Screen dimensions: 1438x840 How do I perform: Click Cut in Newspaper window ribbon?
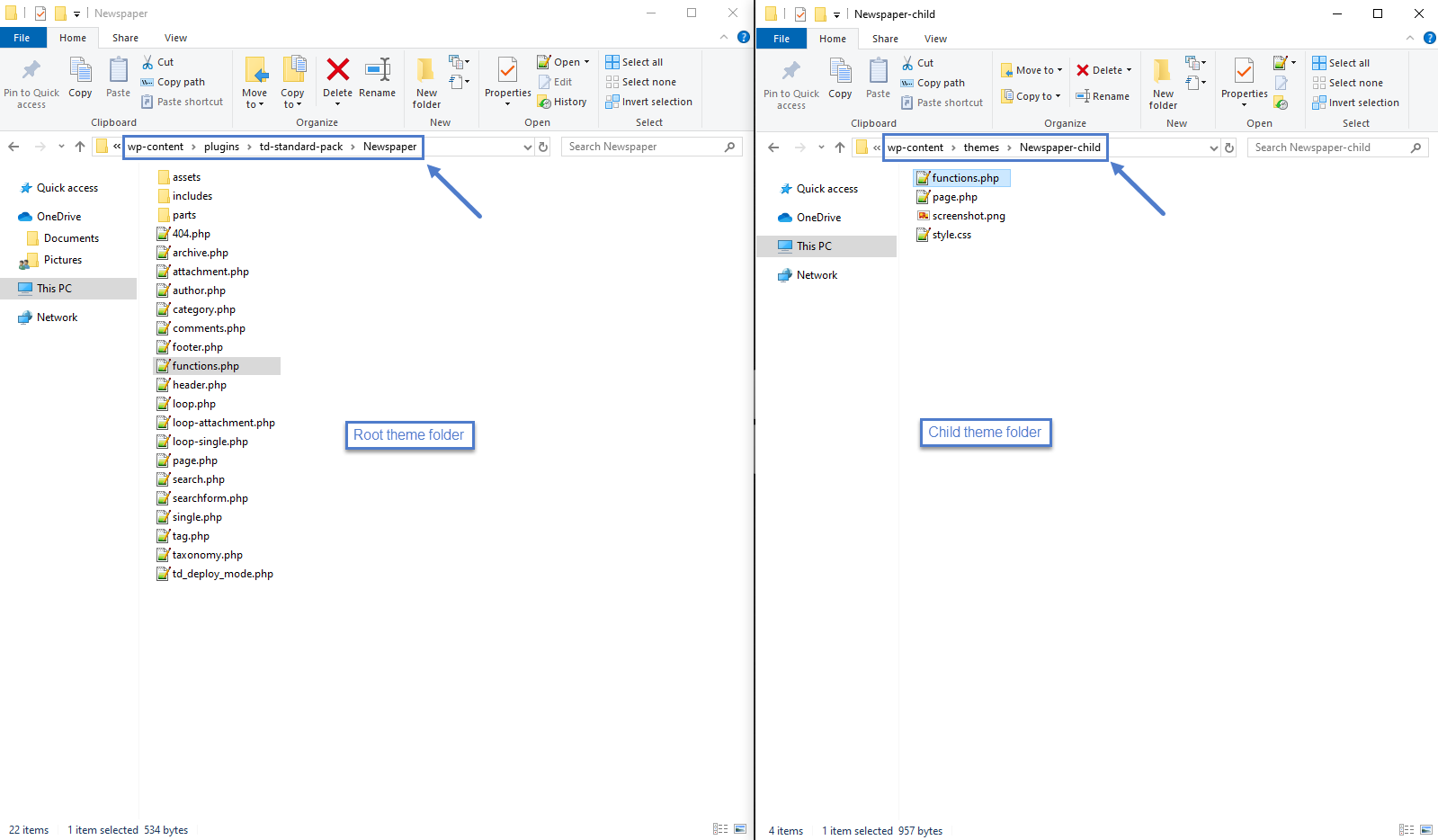click(x=158, y=62)
